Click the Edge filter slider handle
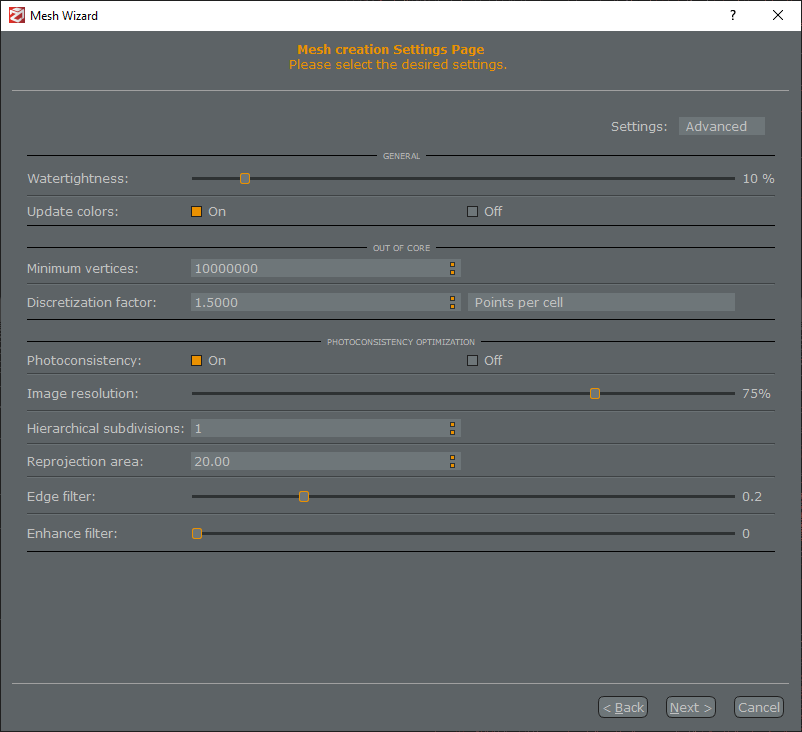 click(304, 496)
